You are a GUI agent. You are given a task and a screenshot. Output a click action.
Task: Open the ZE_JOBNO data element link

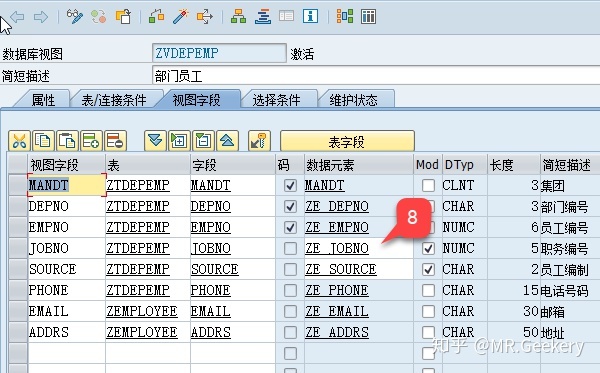[337, 249]
